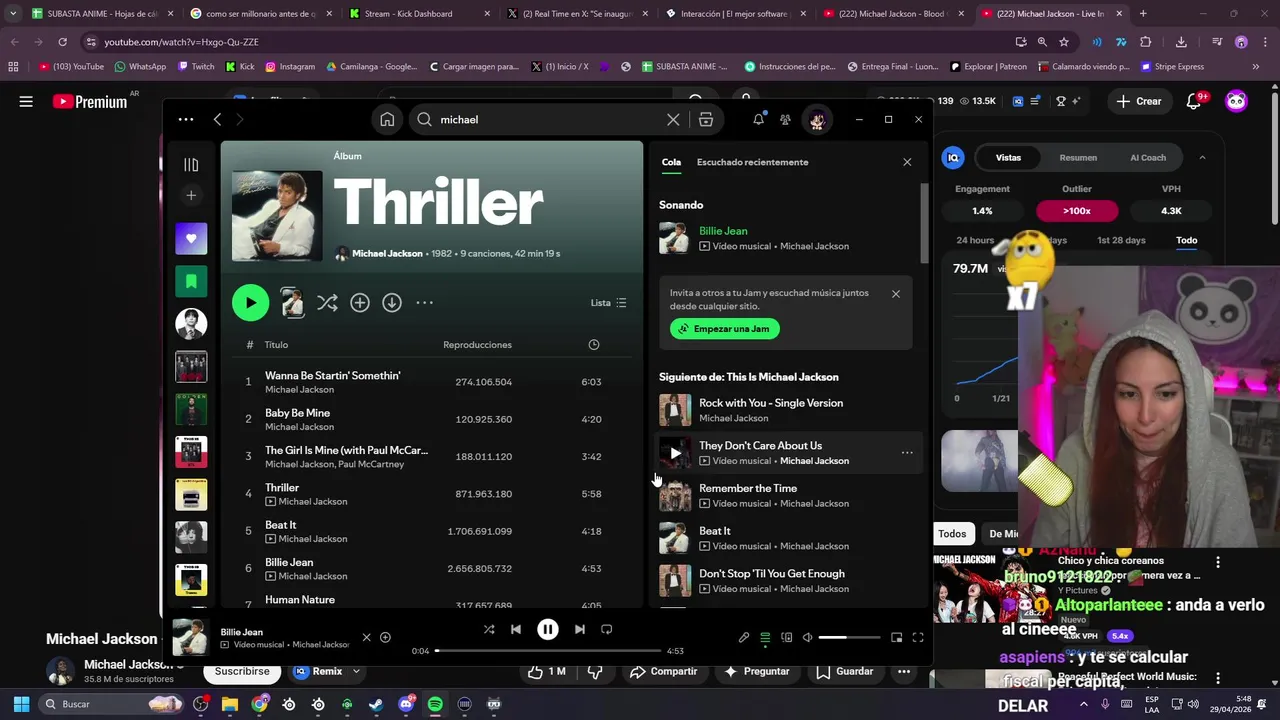
Task: Open Michael Jackson artist link under Thriller
Action: point(387,254)
